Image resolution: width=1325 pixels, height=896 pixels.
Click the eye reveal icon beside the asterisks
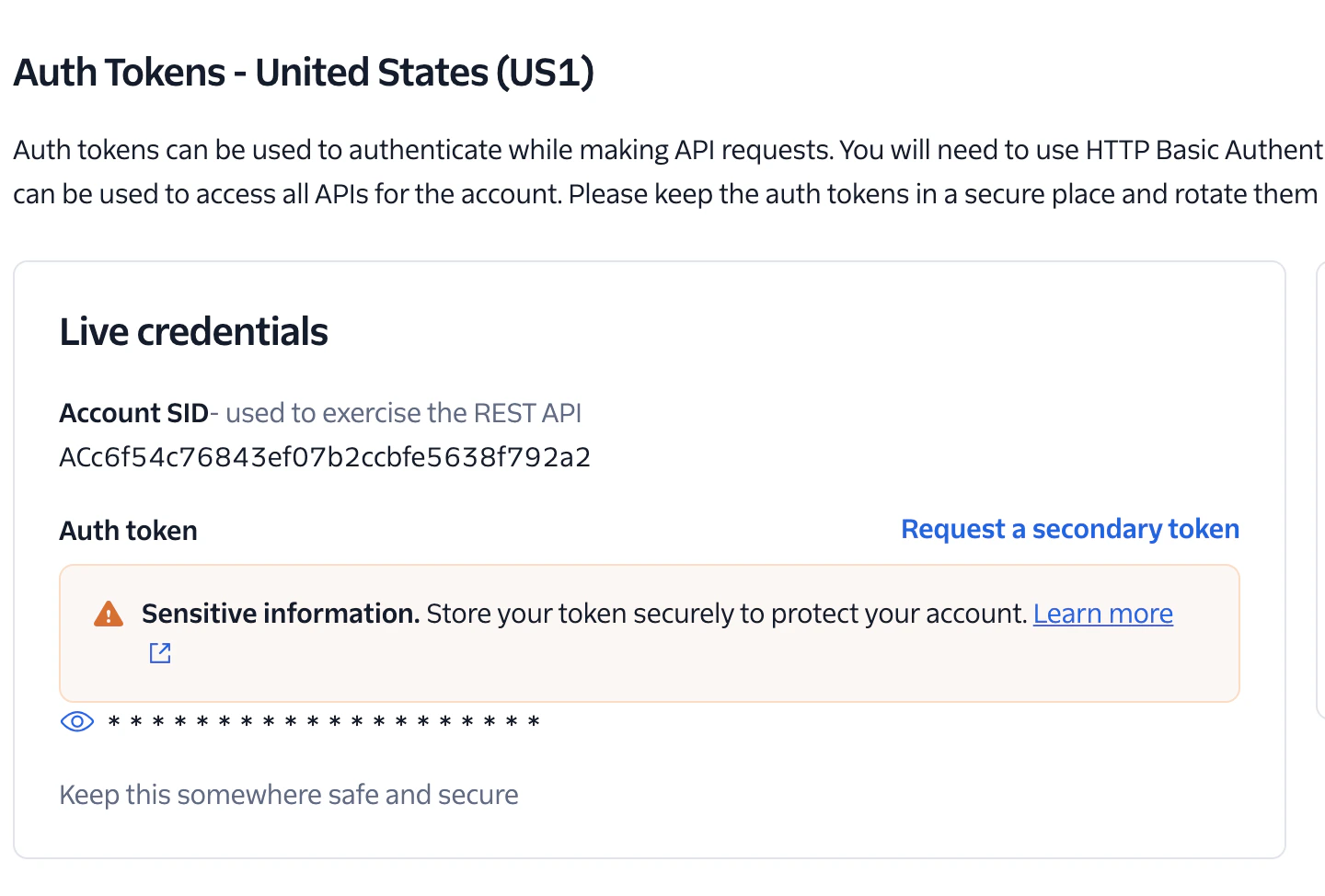(x=76, y=721)
